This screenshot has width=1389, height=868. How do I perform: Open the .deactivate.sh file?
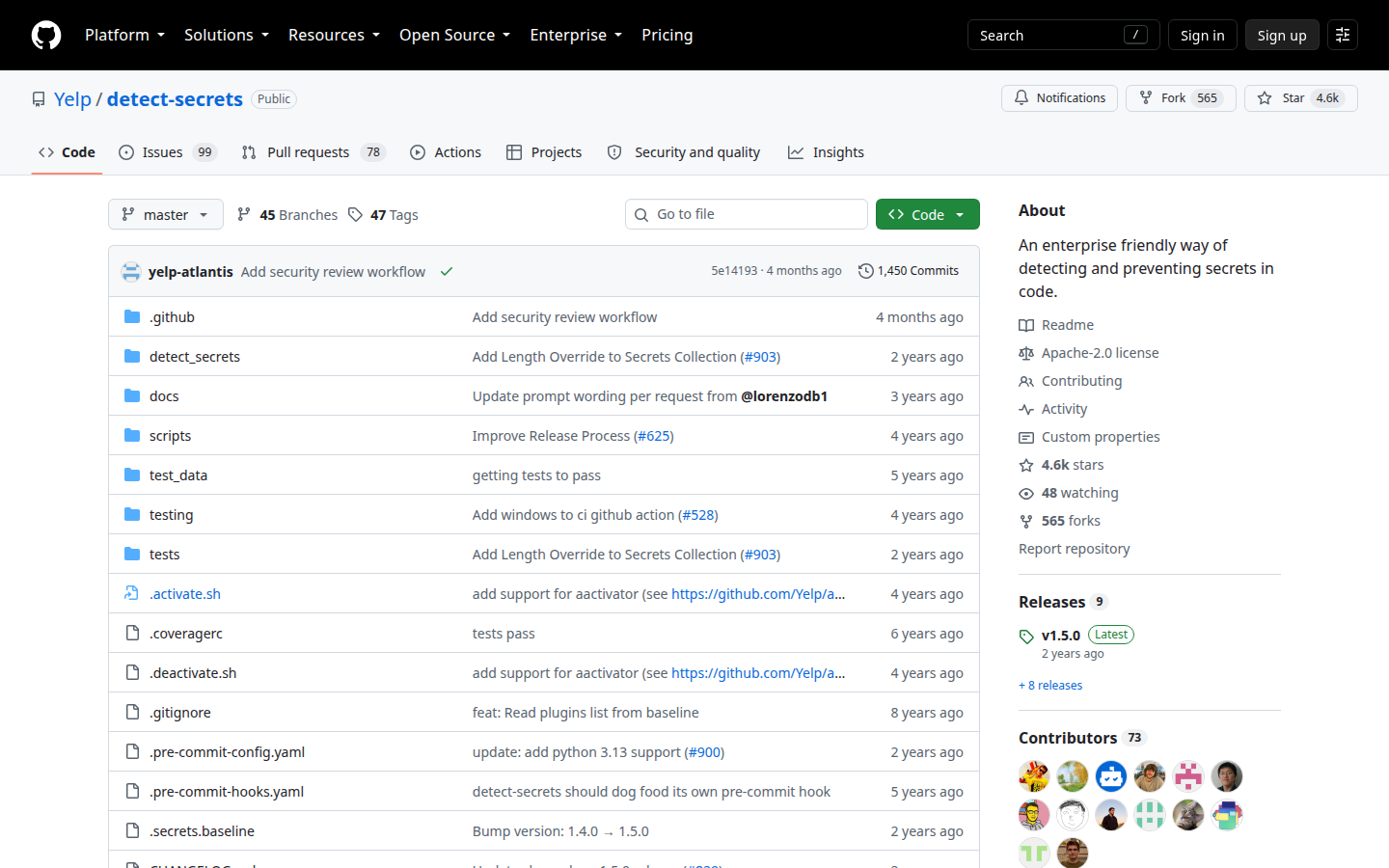tap(193, 673)
